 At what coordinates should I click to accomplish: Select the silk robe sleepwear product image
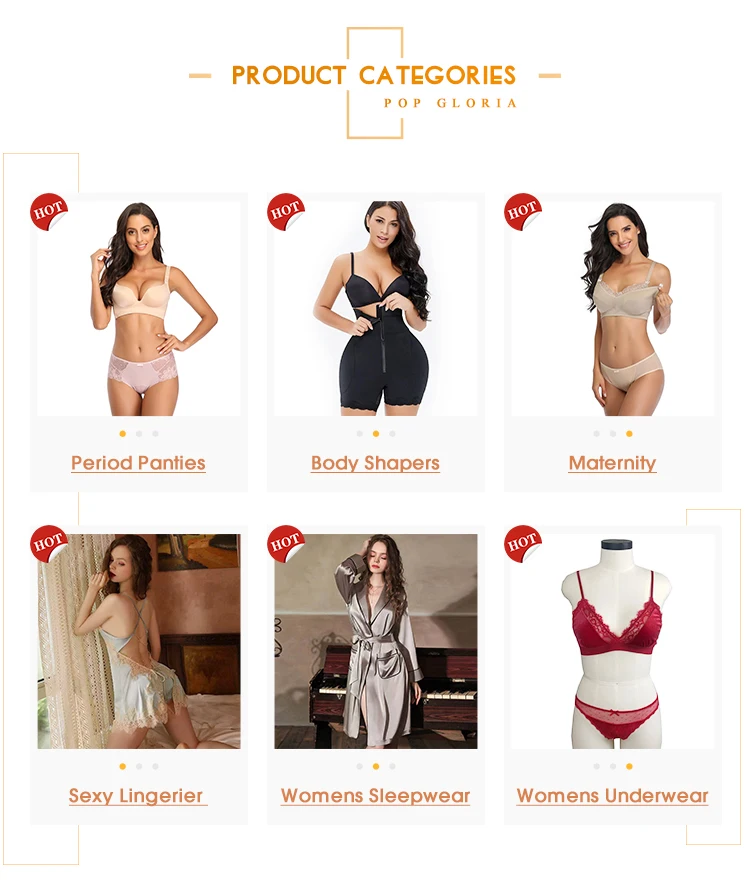(x=375, y=641)
